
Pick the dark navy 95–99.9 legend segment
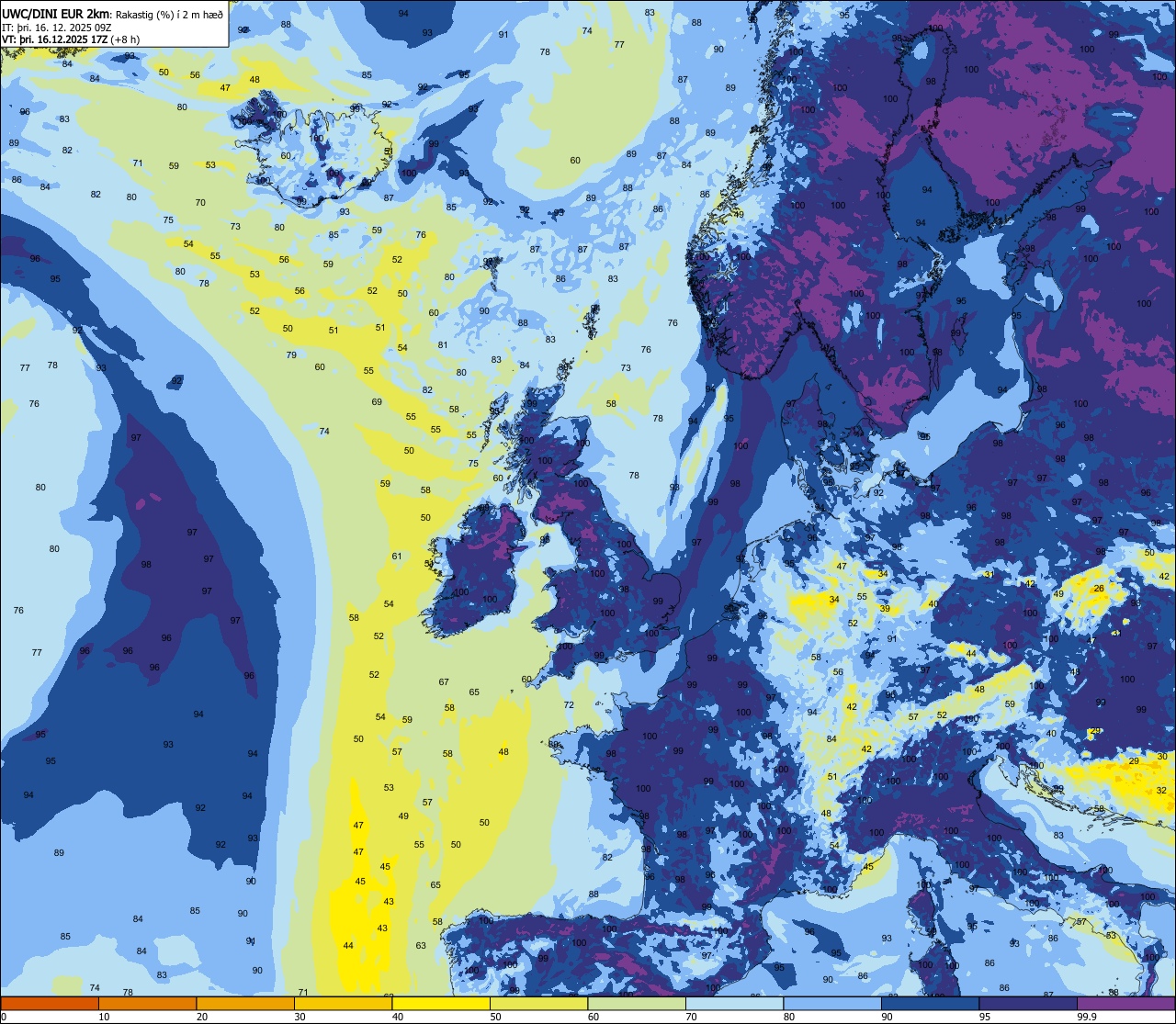1028,1003
